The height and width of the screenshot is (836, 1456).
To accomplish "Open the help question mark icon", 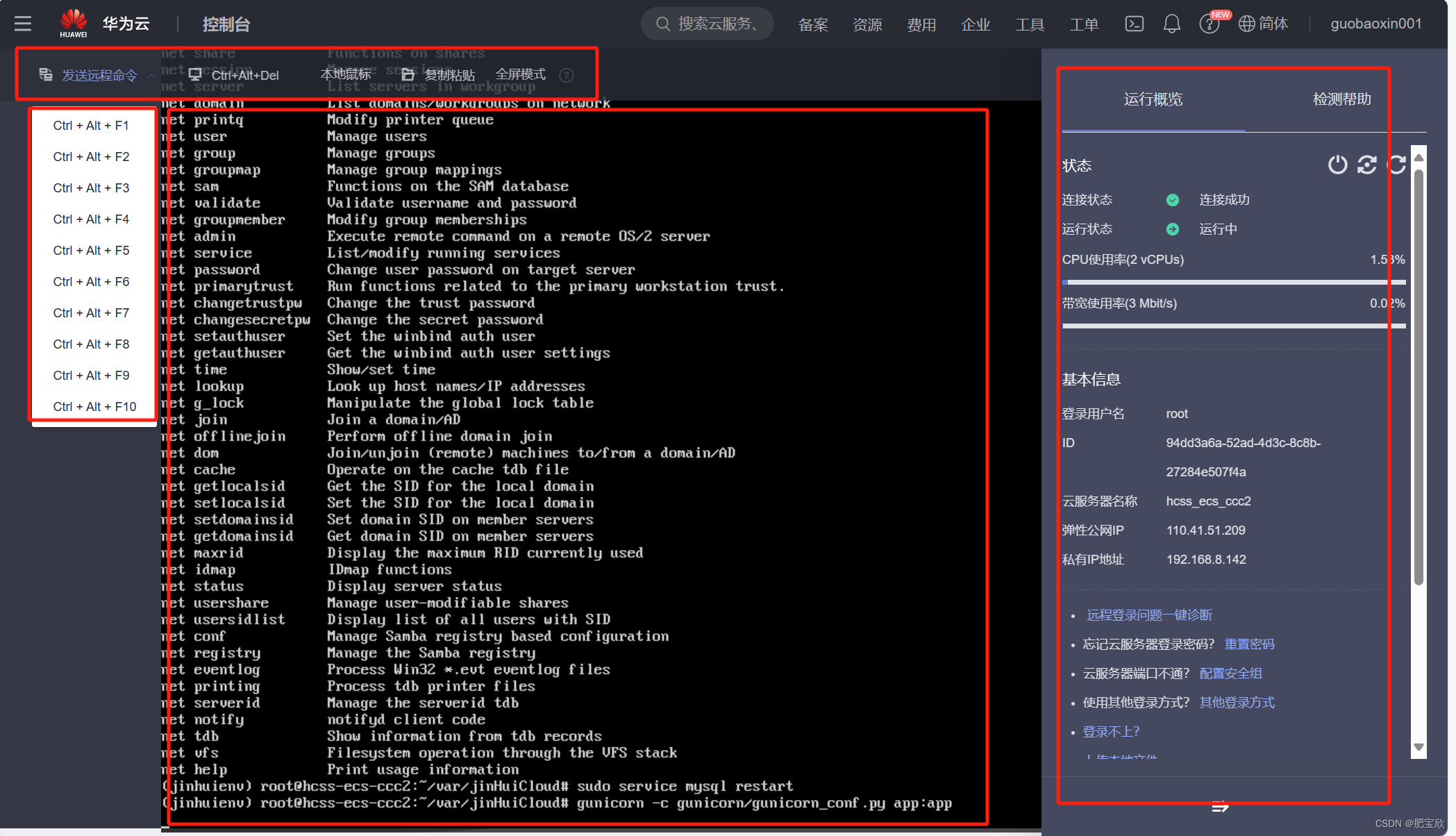I will (x=1209, y=24).
